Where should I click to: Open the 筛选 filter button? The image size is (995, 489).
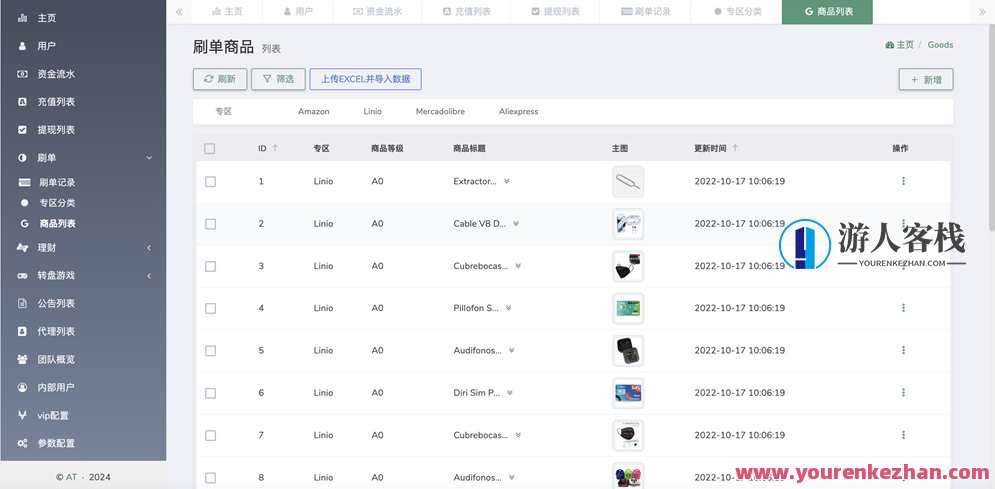[279, 79]
